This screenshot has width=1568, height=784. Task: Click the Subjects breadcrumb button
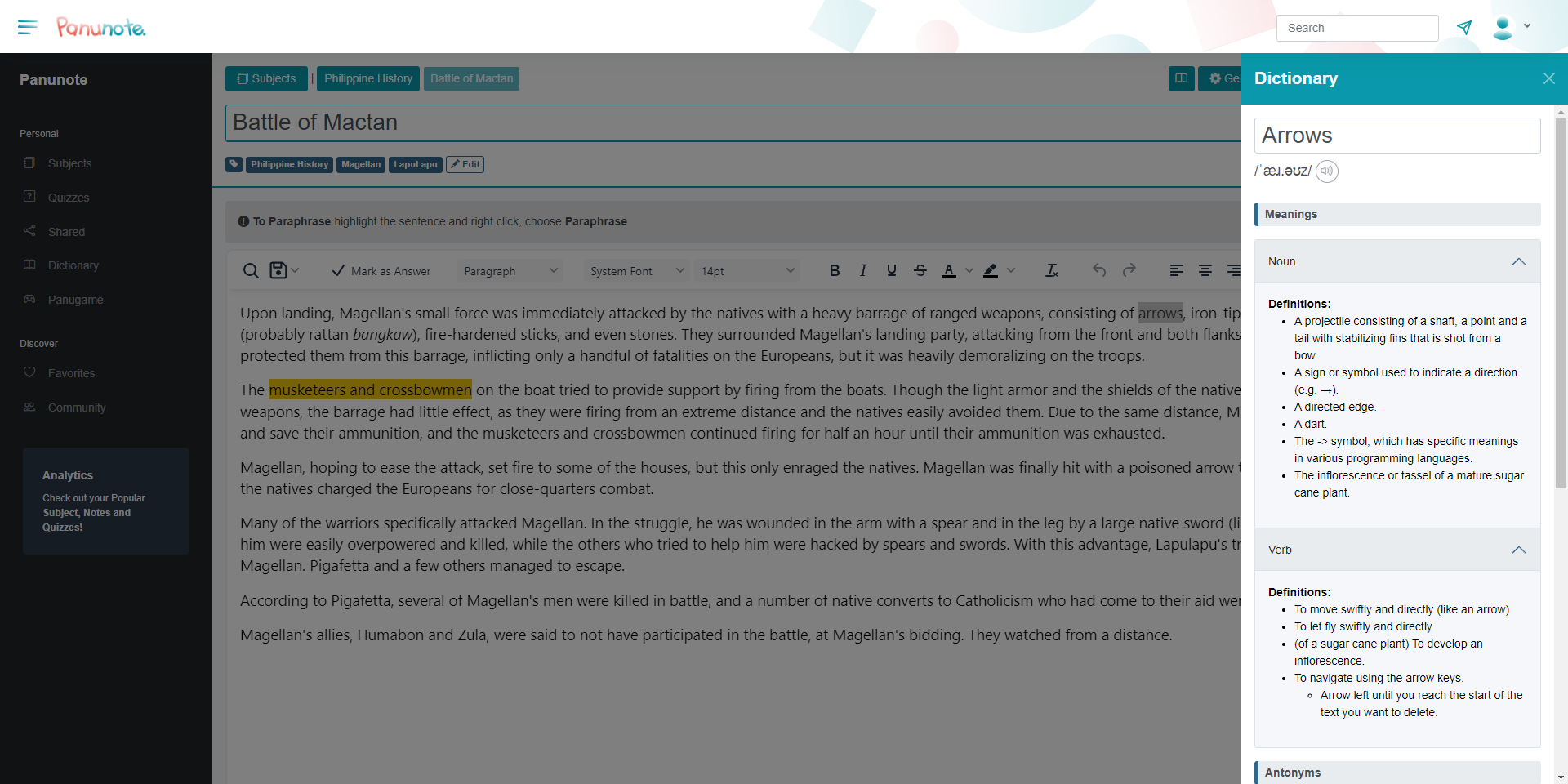pyautogui.click(x=266, y=78)
